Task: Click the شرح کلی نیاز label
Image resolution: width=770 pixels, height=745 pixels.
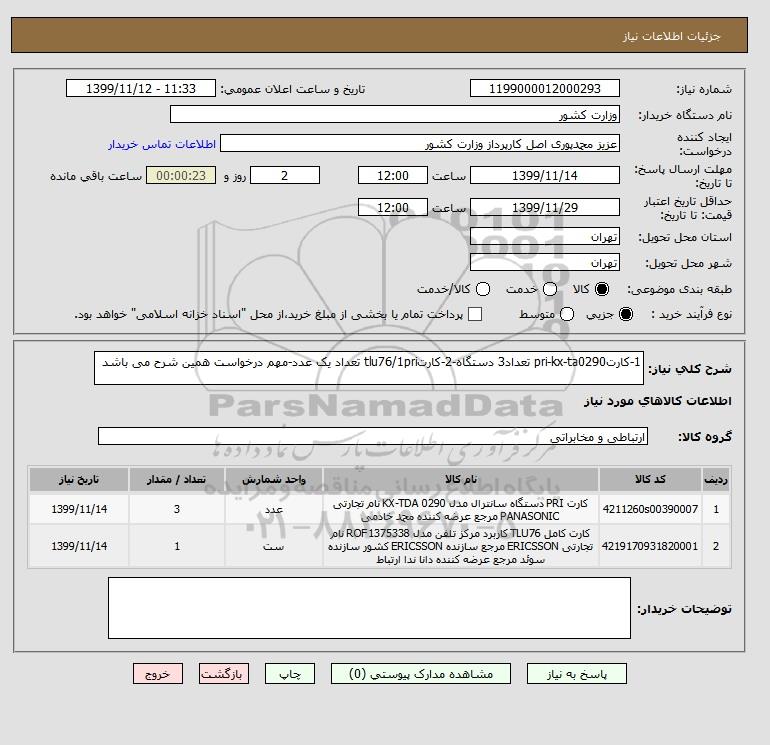Action: tap(690, 369)
